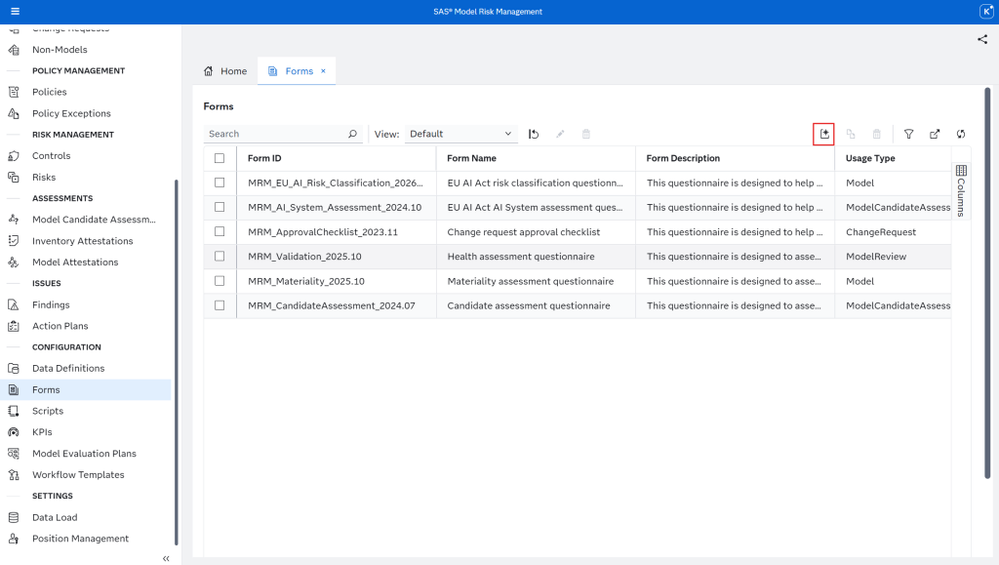Switch to the Home tab
The width and height of the screenshot is (999, 565).
226,71
